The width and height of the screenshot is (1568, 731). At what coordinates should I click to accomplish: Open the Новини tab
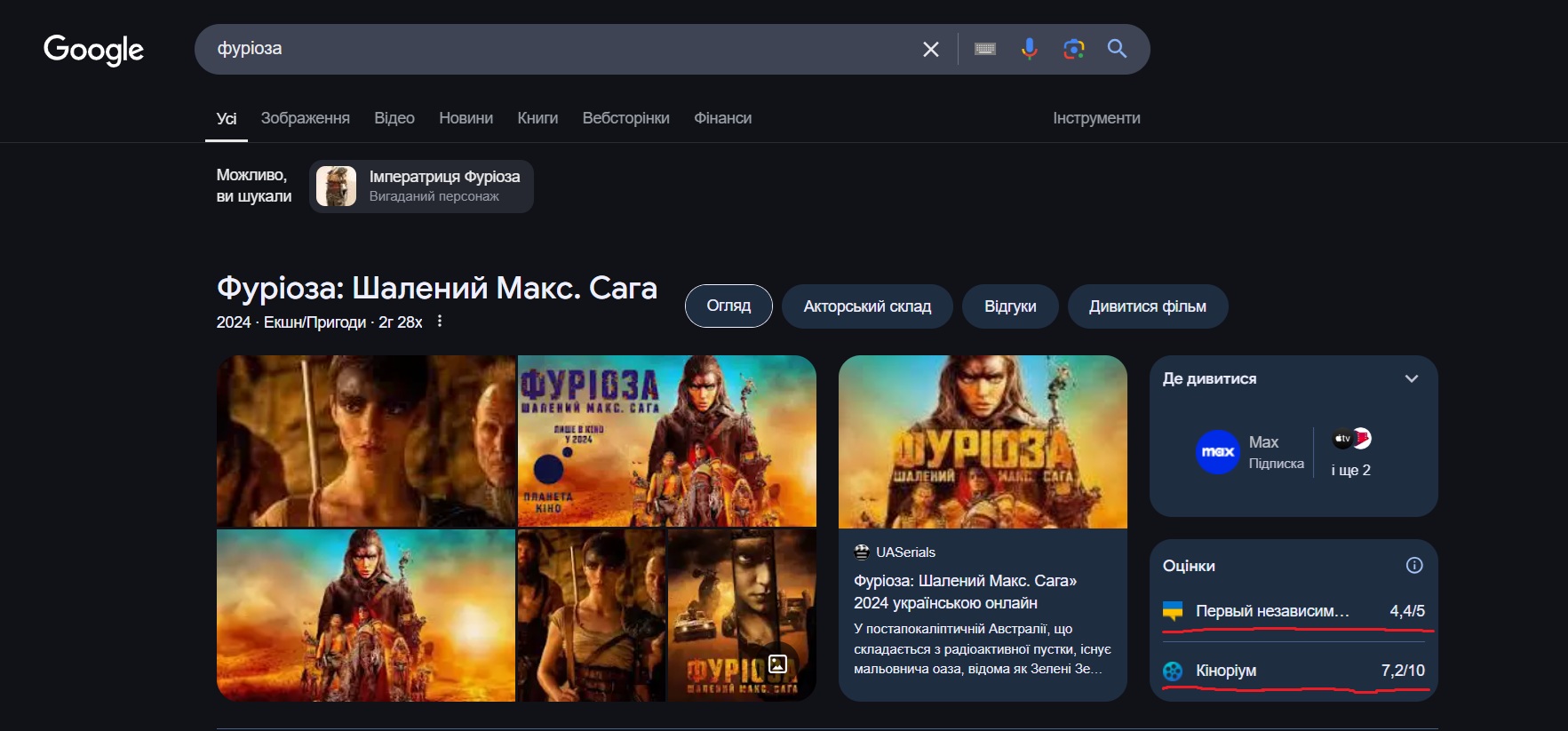pyautogui.click(x=466, y=118)
